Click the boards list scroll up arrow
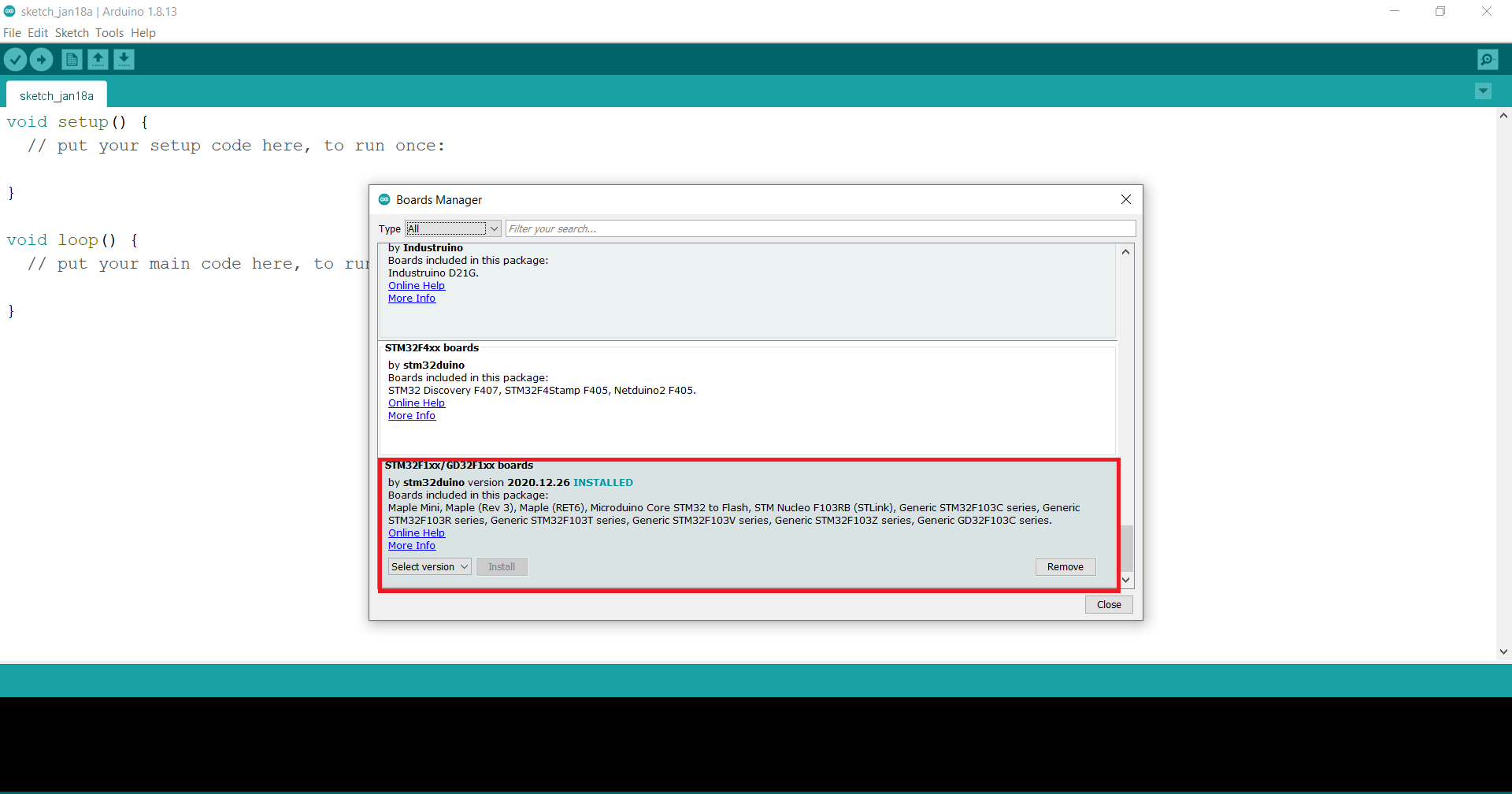 point(1126,251)
